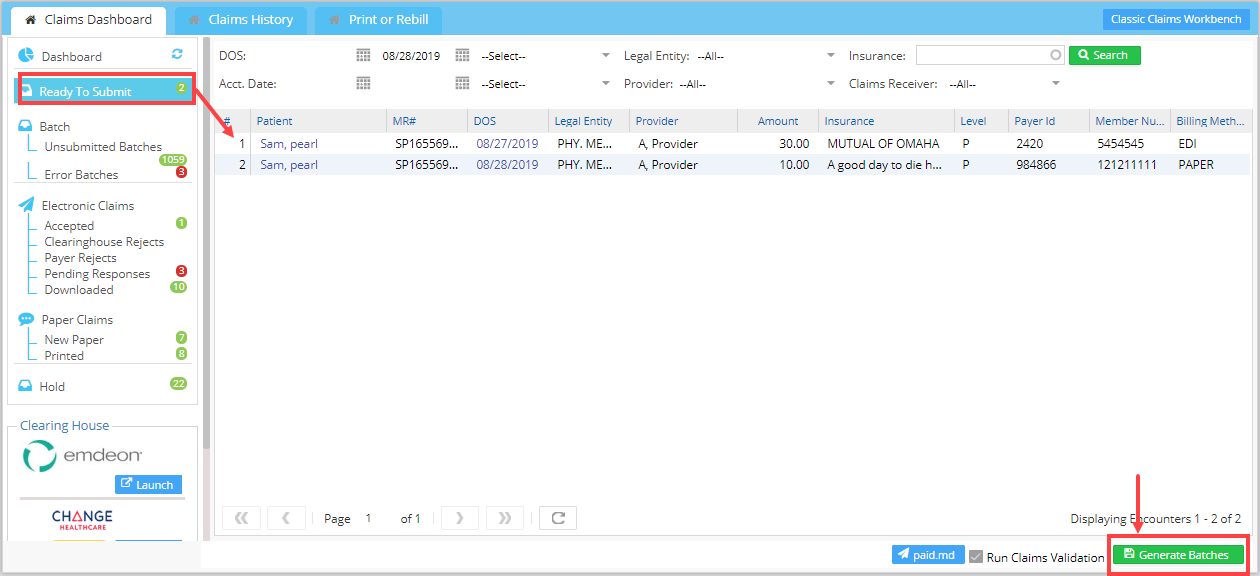The image size is (1260, 576).
Task: Click the calendar icon after 08/28/2019
Action: 462,56
